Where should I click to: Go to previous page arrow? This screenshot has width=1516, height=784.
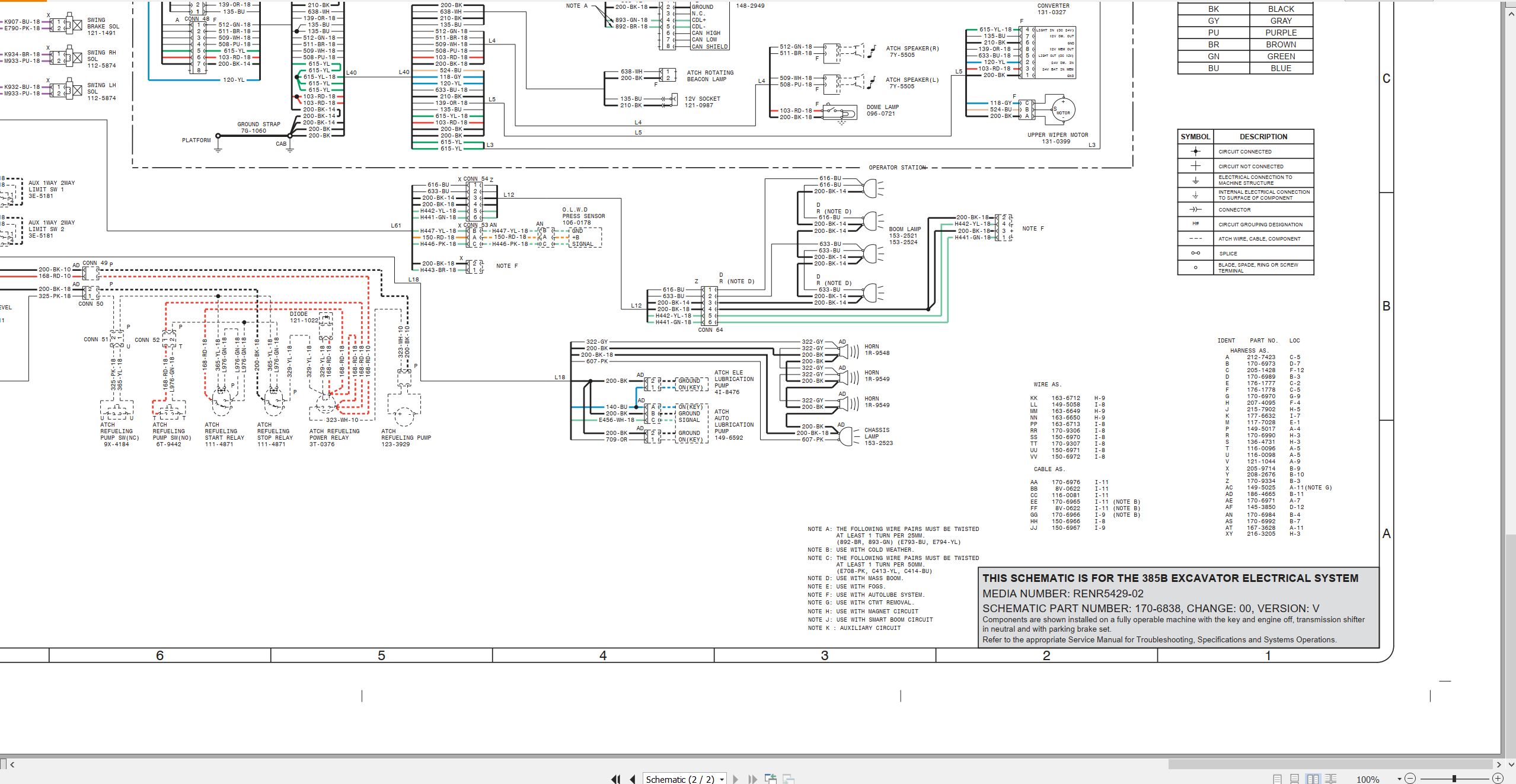coord(633,779)
